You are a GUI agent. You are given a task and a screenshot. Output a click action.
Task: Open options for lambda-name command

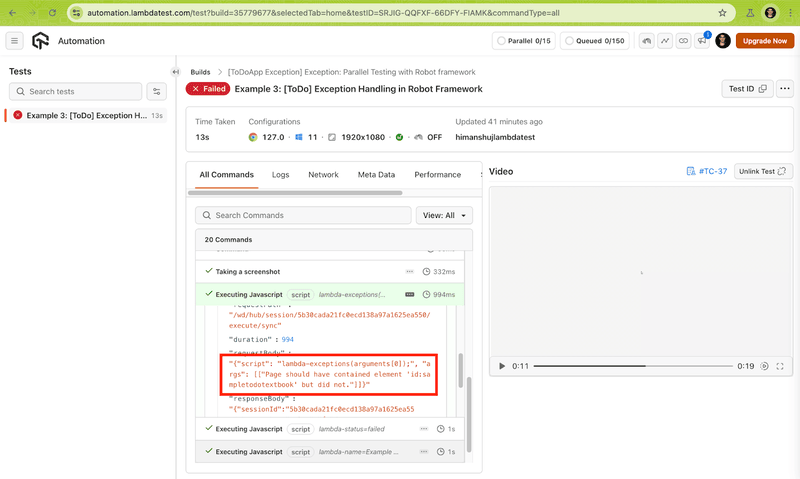tap(424, 452)
